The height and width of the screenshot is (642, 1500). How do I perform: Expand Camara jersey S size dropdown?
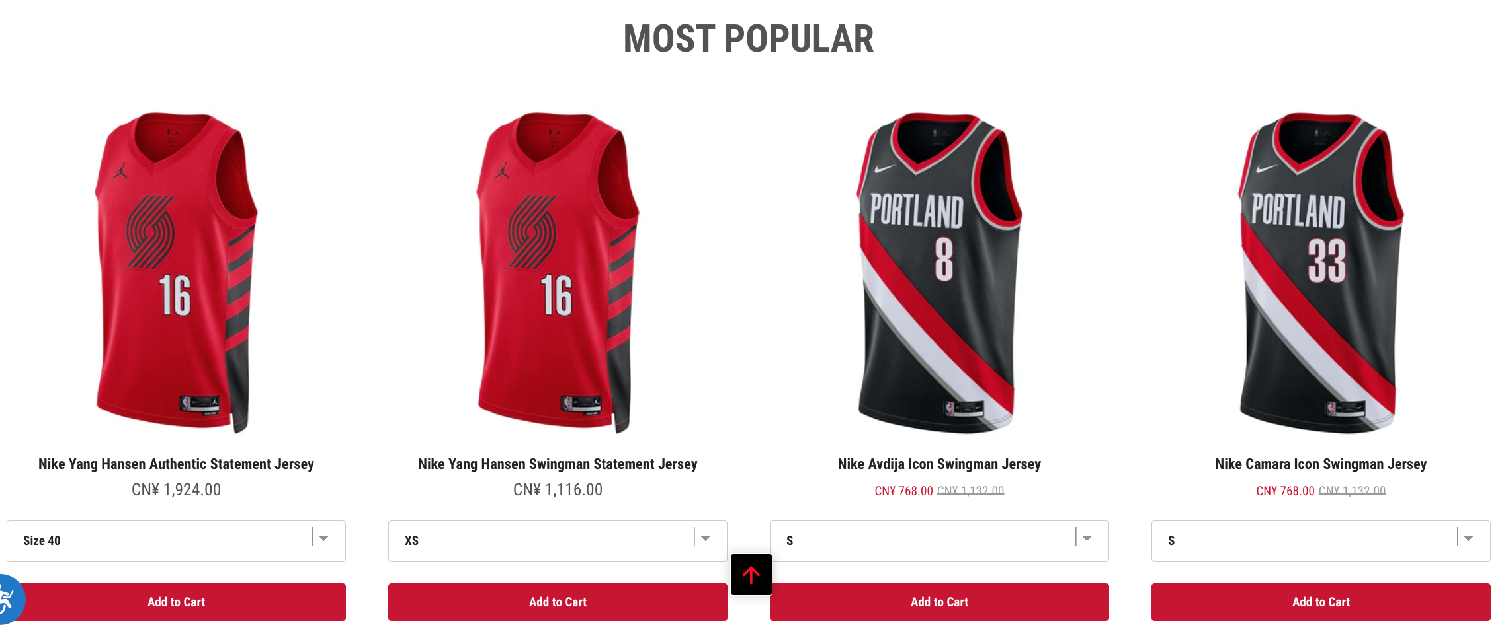pyautogui.click(x=1321, y=541)
